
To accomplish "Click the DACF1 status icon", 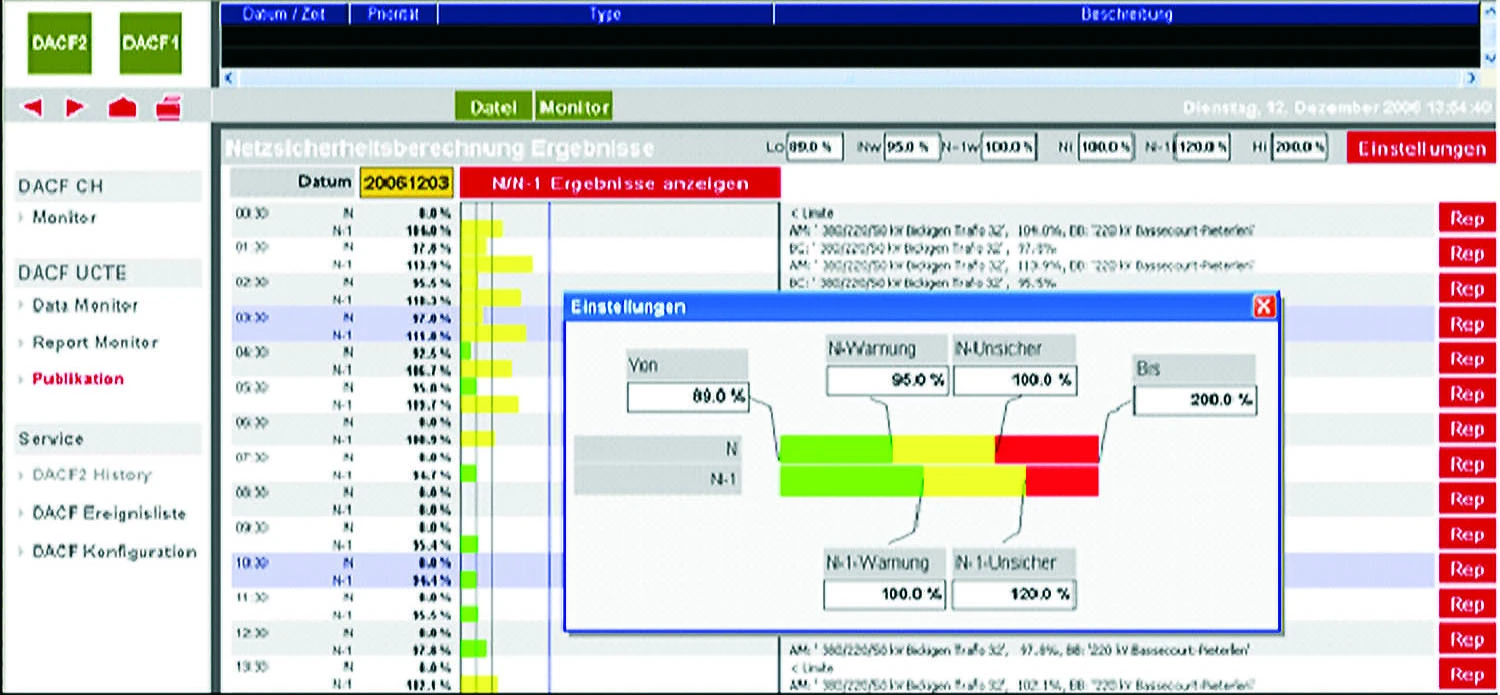I will [150, 43].
